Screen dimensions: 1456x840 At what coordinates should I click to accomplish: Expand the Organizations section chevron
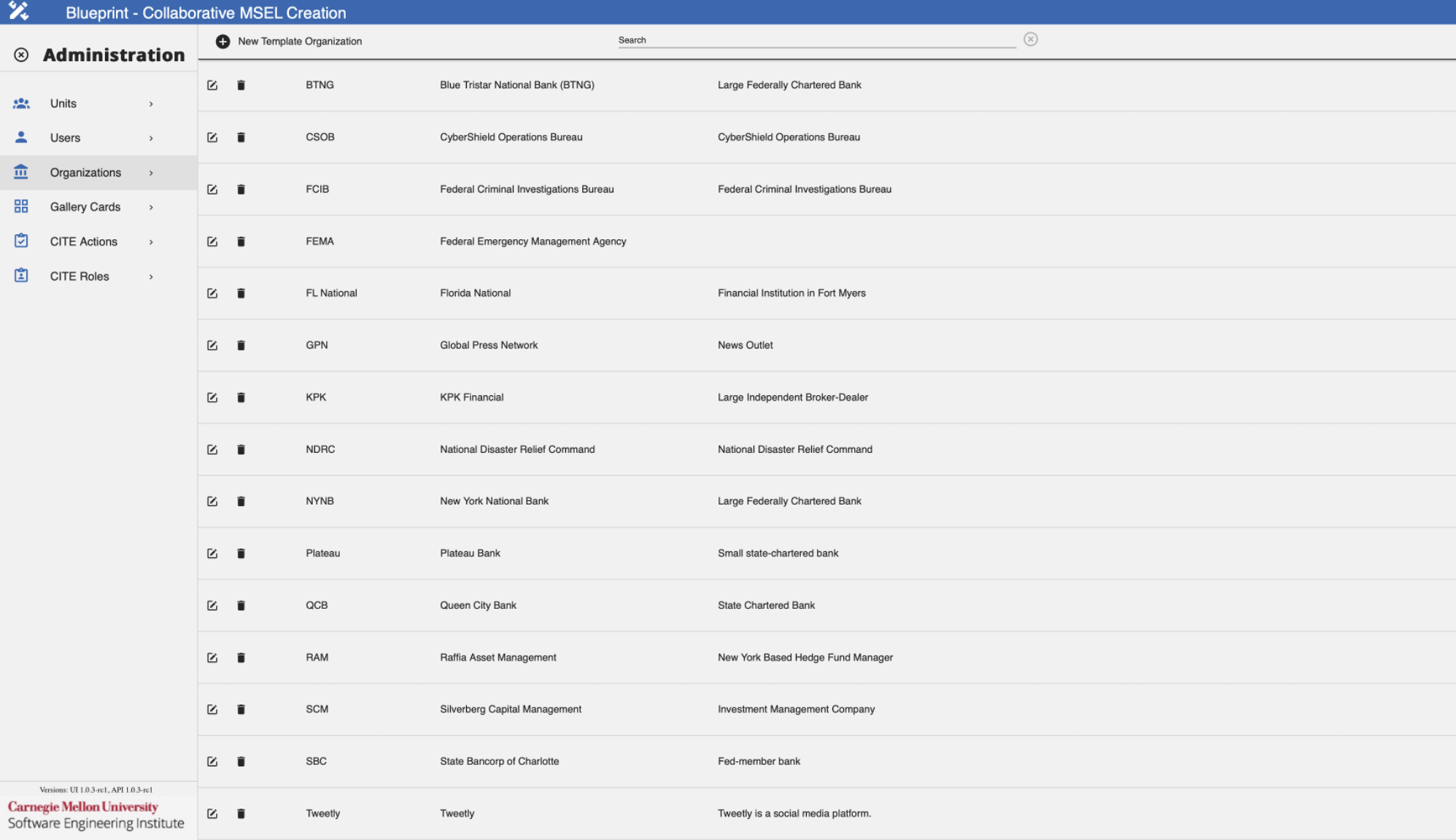point(151,172)
